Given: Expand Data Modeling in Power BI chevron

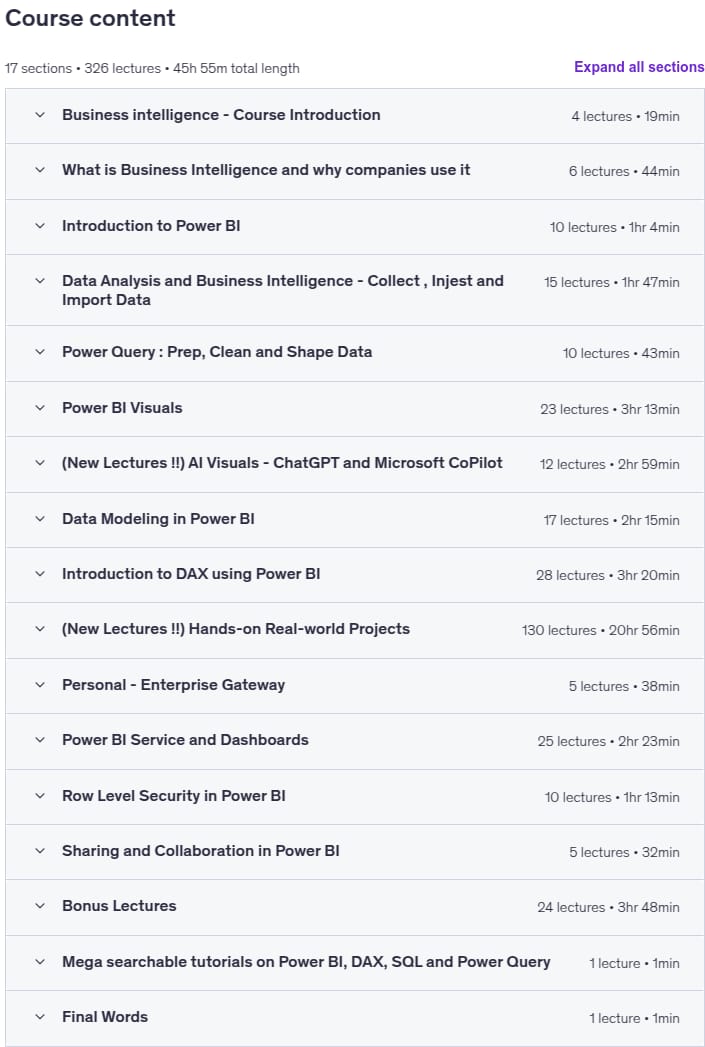Looking at the screenshot, I should click(x=40, y=519).
